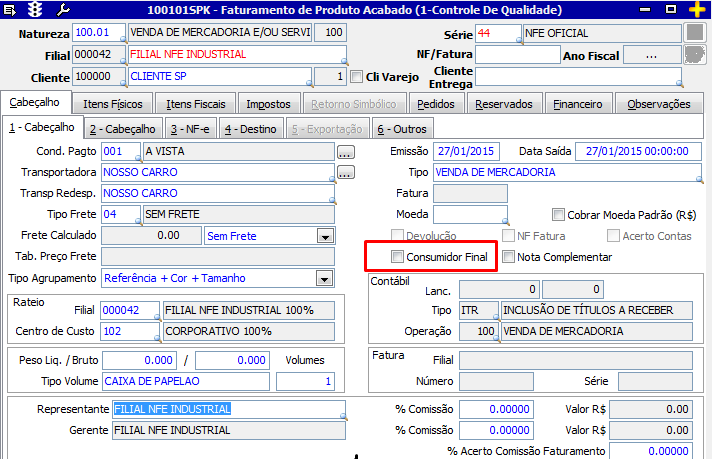Enable the Consumidor Final checkbox
The height and width of the screenshot is (459, 712).
pyautogui.click(x=397, y=257)
